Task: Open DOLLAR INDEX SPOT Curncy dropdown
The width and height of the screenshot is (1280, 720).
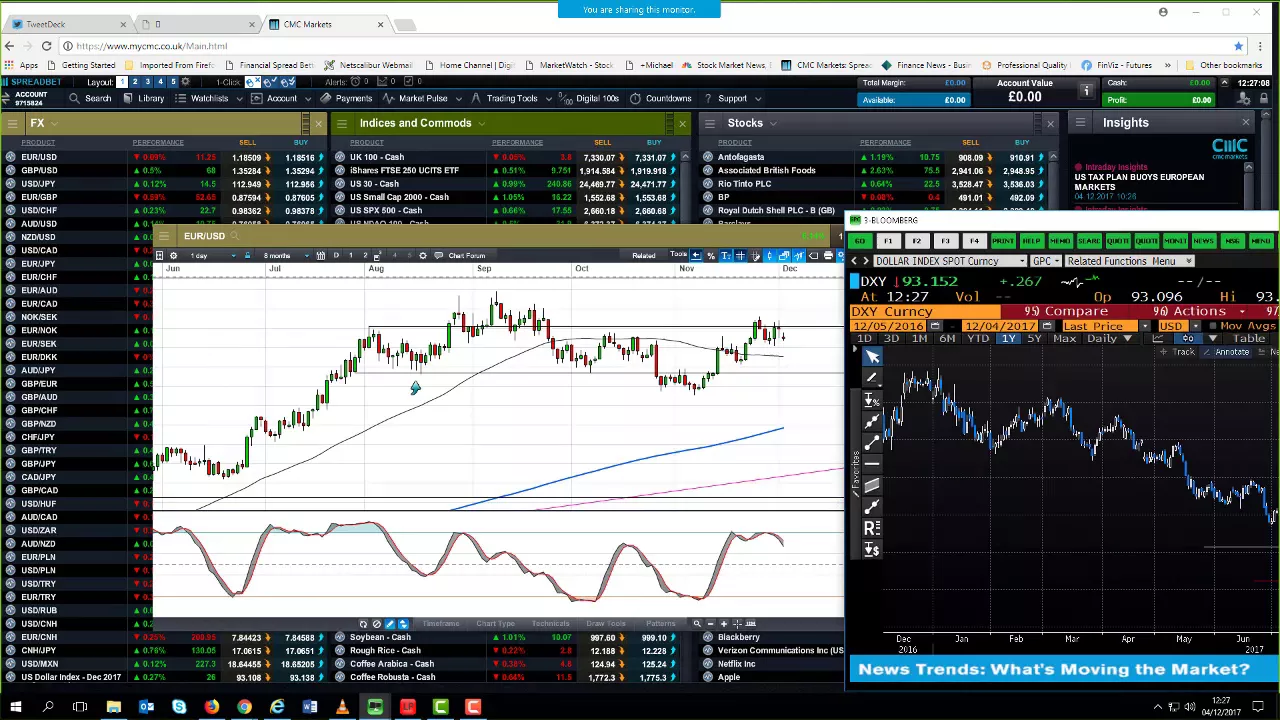Action: pyautogui.click(x=948, y=261)
